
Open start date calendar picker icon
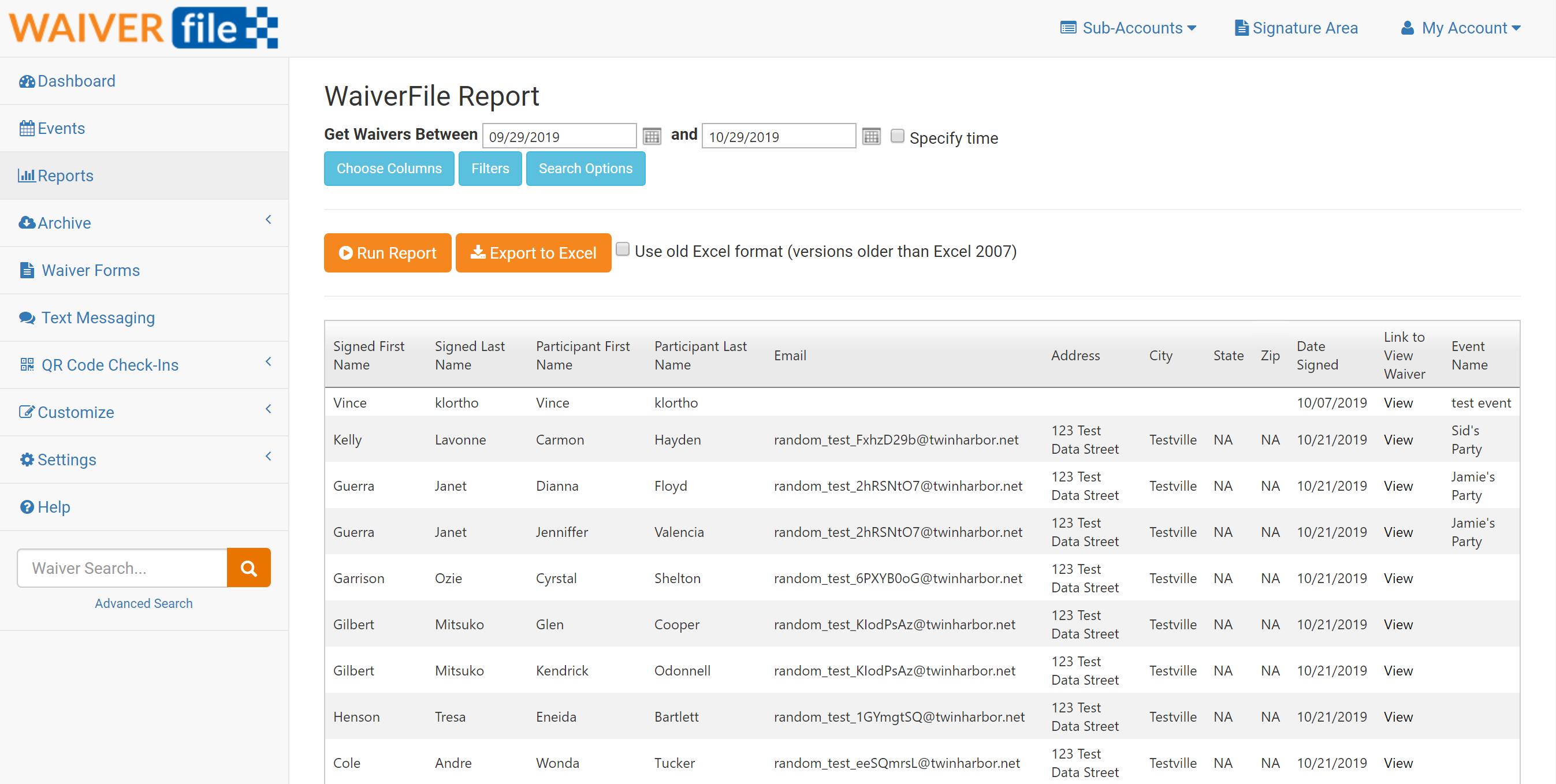click(651, 136)
